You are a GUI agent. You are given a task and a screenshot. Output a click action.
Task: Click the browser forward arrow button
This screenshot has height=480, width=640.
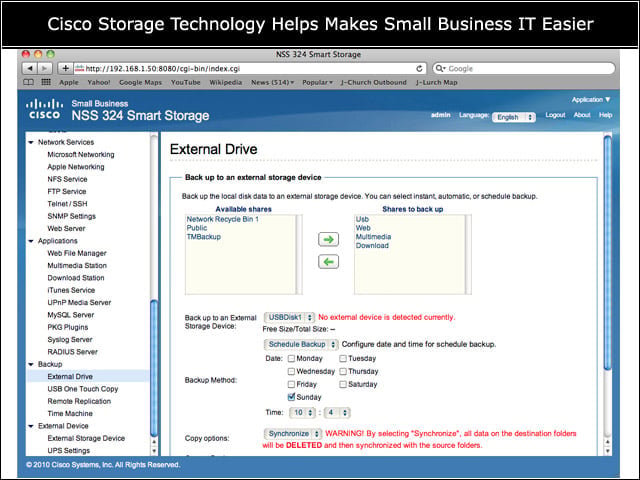44,68
